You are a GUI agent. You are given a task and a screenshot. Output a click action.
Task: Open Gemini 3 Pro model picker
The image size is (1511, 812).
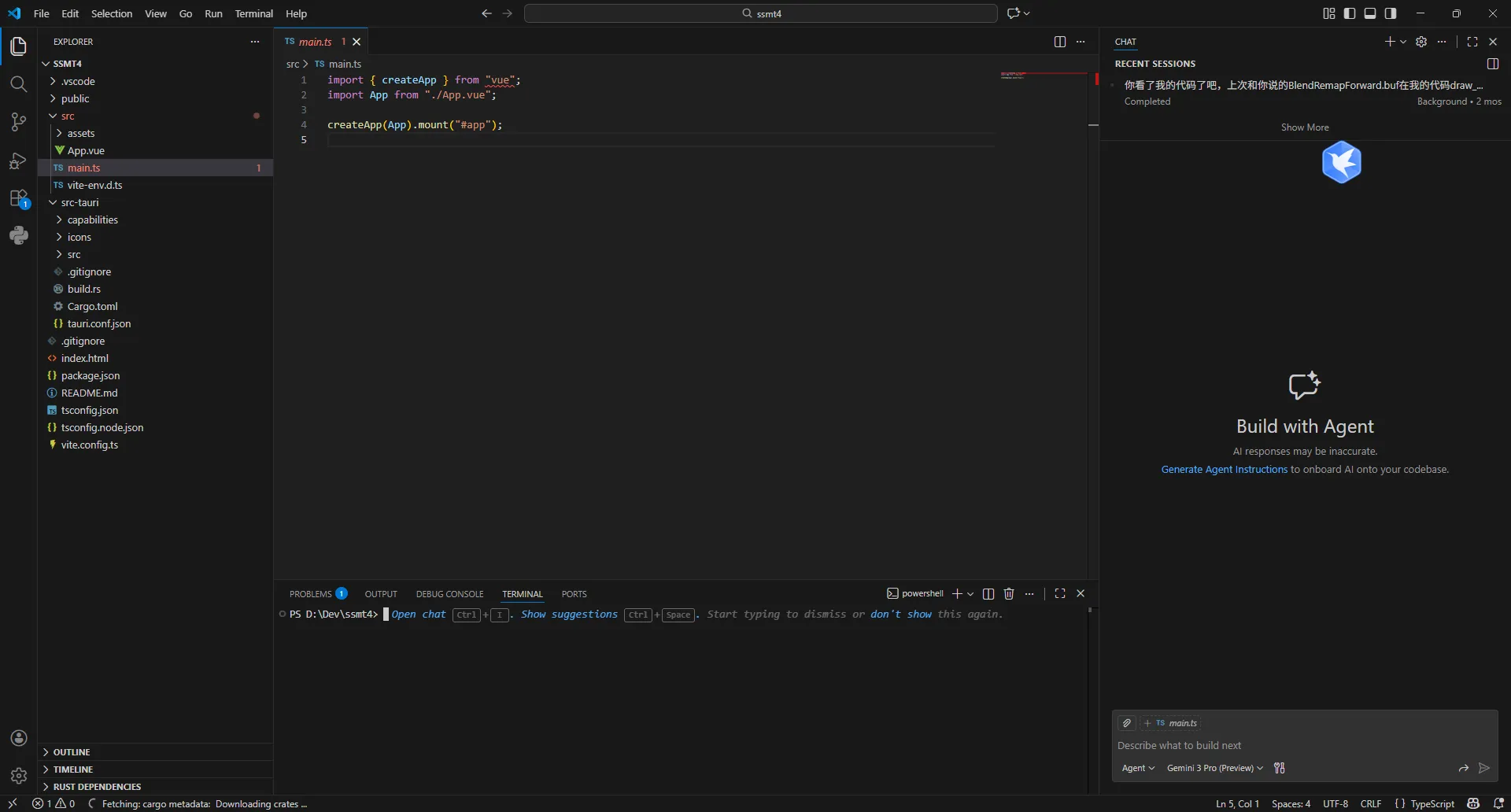(1214, 768)
